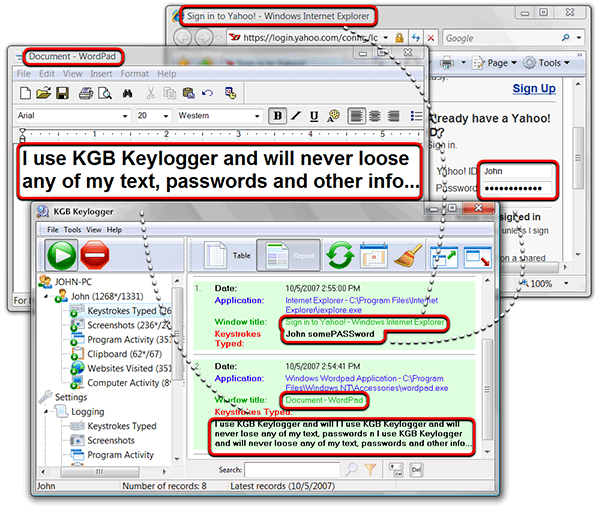Start monitoring with the green play button

(x=61, y=255)
